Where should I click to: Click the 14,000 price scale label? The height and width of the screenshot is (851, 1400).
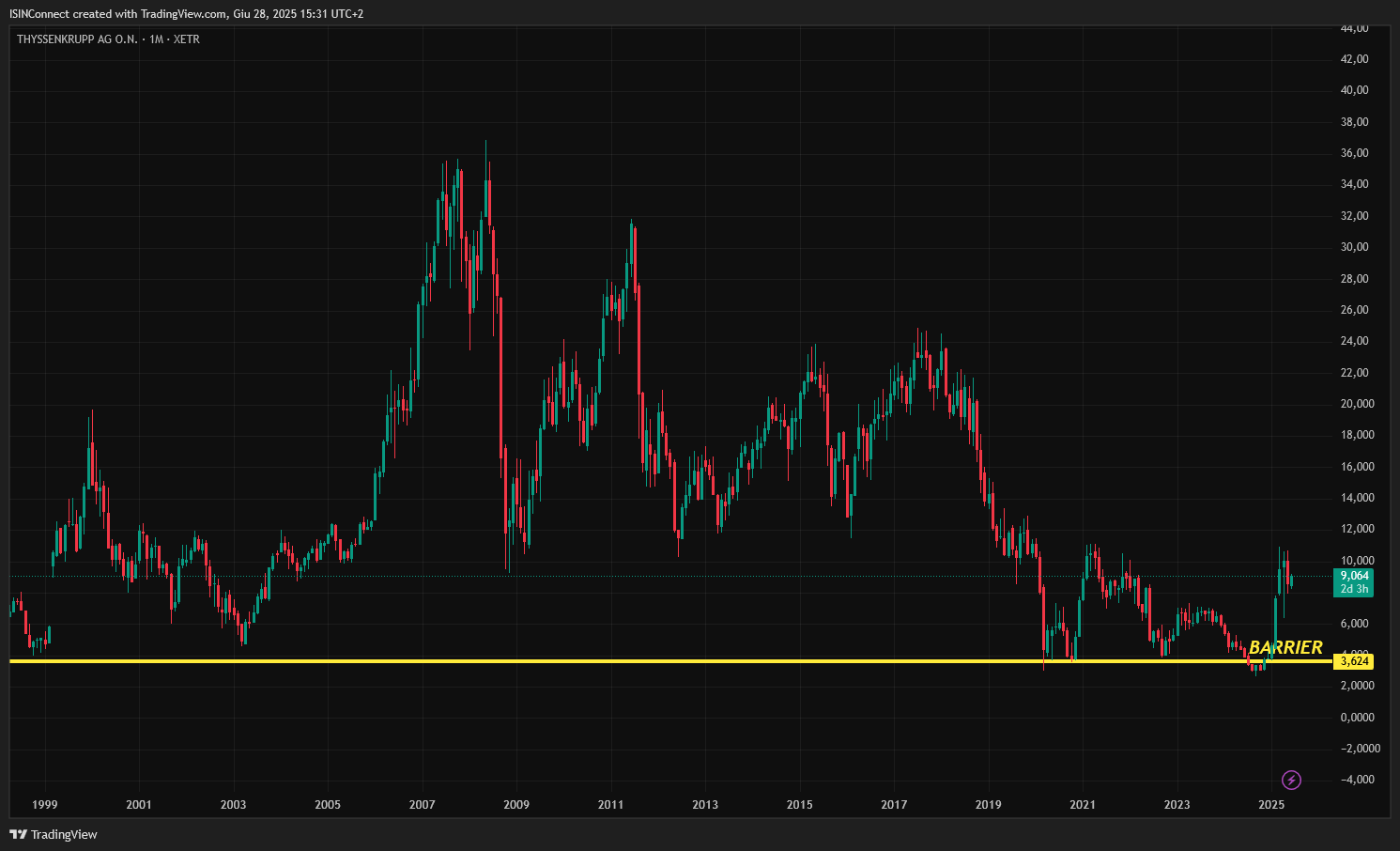1358,498
